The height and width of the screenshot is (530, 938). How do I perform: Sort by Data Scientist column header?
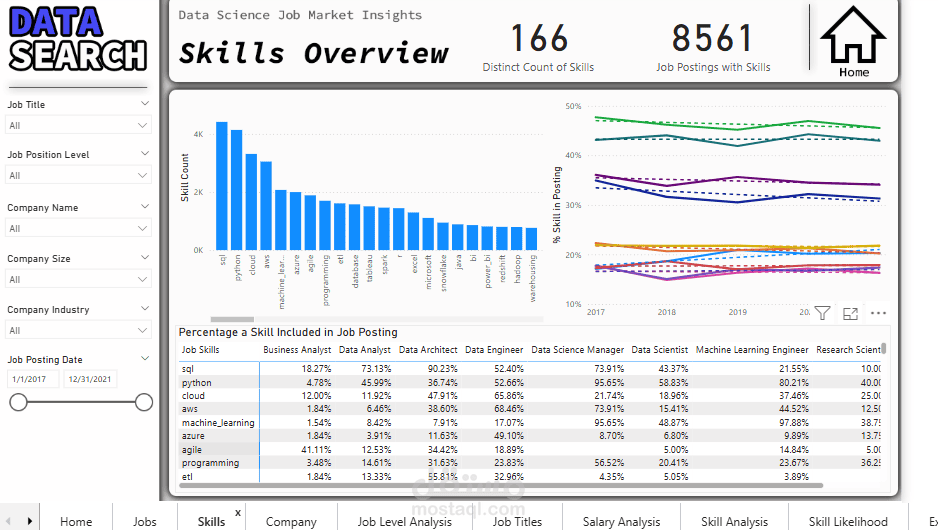(x=660, y=350)
